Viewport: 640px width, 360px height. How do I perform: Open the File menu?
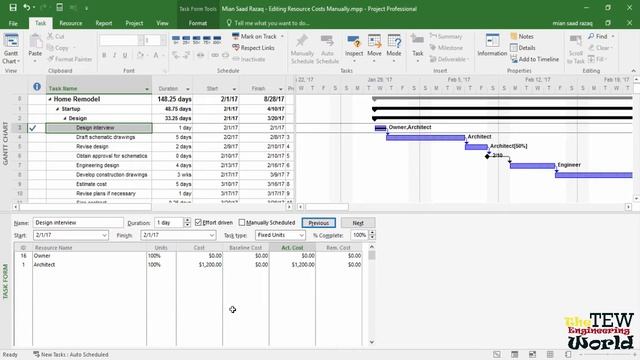pos(13,23)
